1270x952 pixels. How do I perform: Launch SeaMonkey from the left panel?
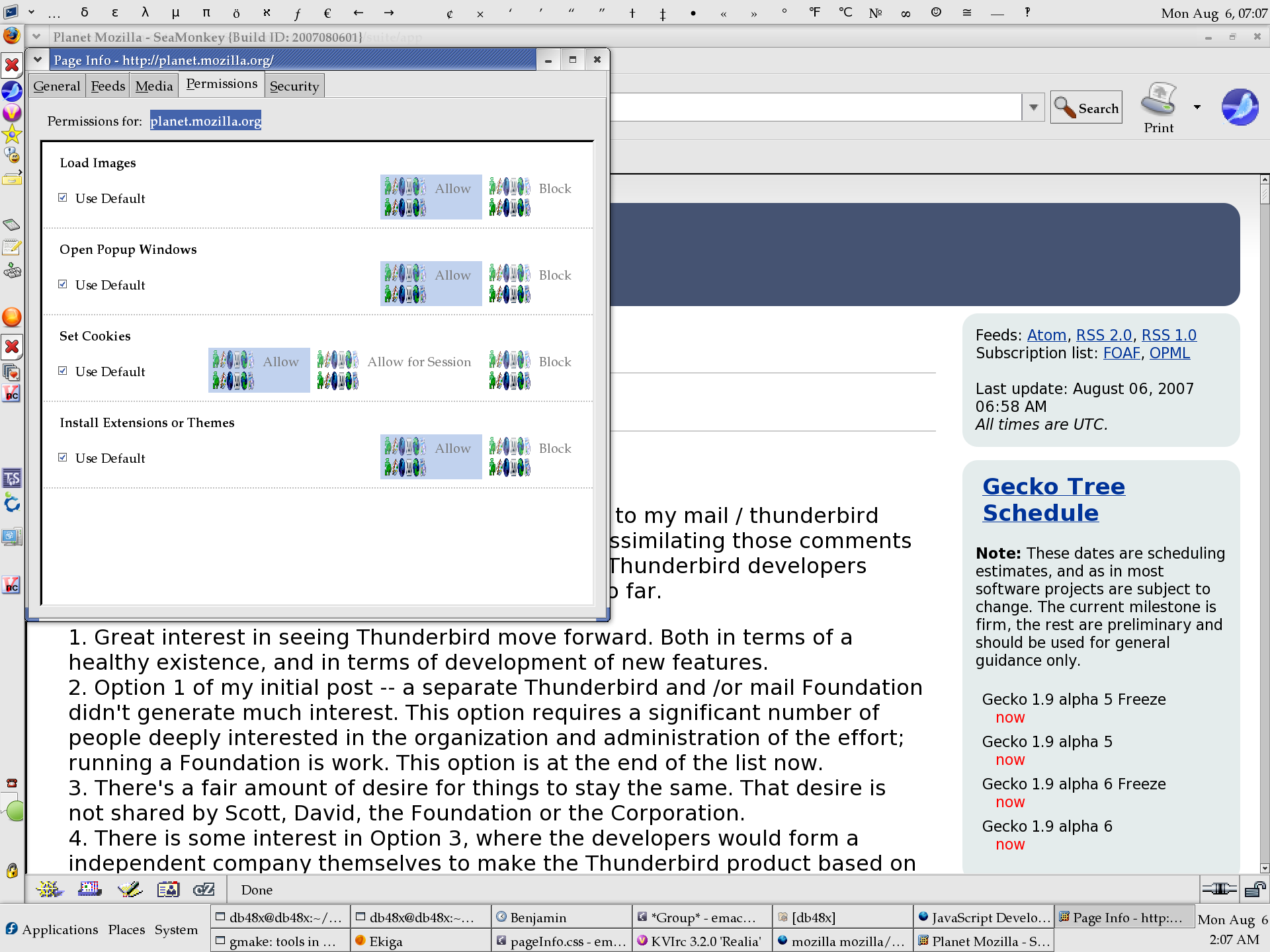click(x=12, y=90)
